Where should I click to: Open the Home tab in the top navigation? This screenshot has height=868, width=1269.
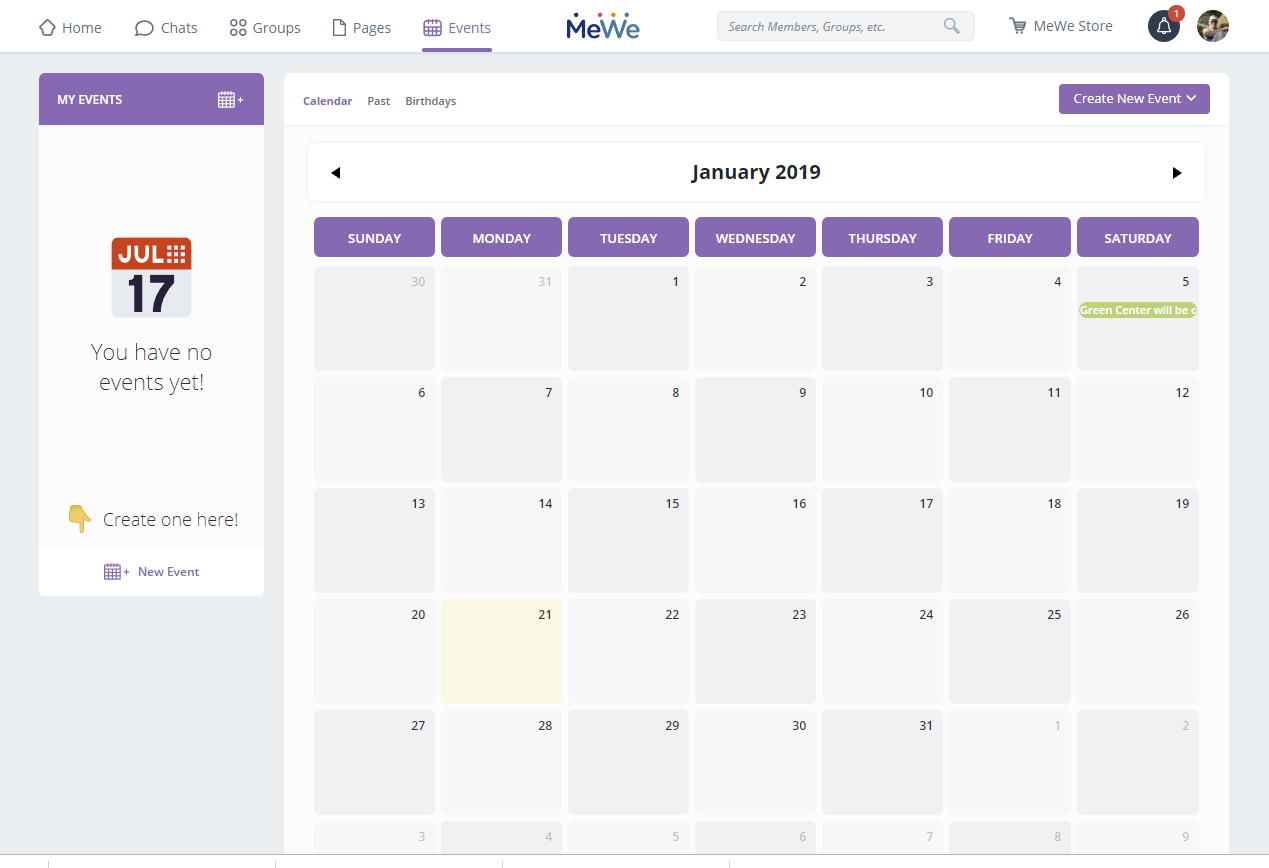(70, 27)
